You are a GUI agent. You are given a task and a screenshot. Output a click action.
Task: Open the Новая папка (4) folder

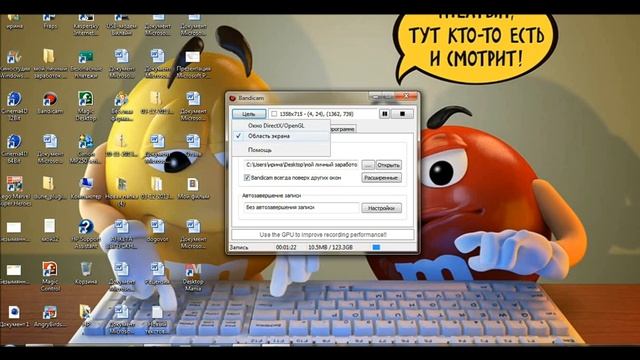click(x=122, y=191)
